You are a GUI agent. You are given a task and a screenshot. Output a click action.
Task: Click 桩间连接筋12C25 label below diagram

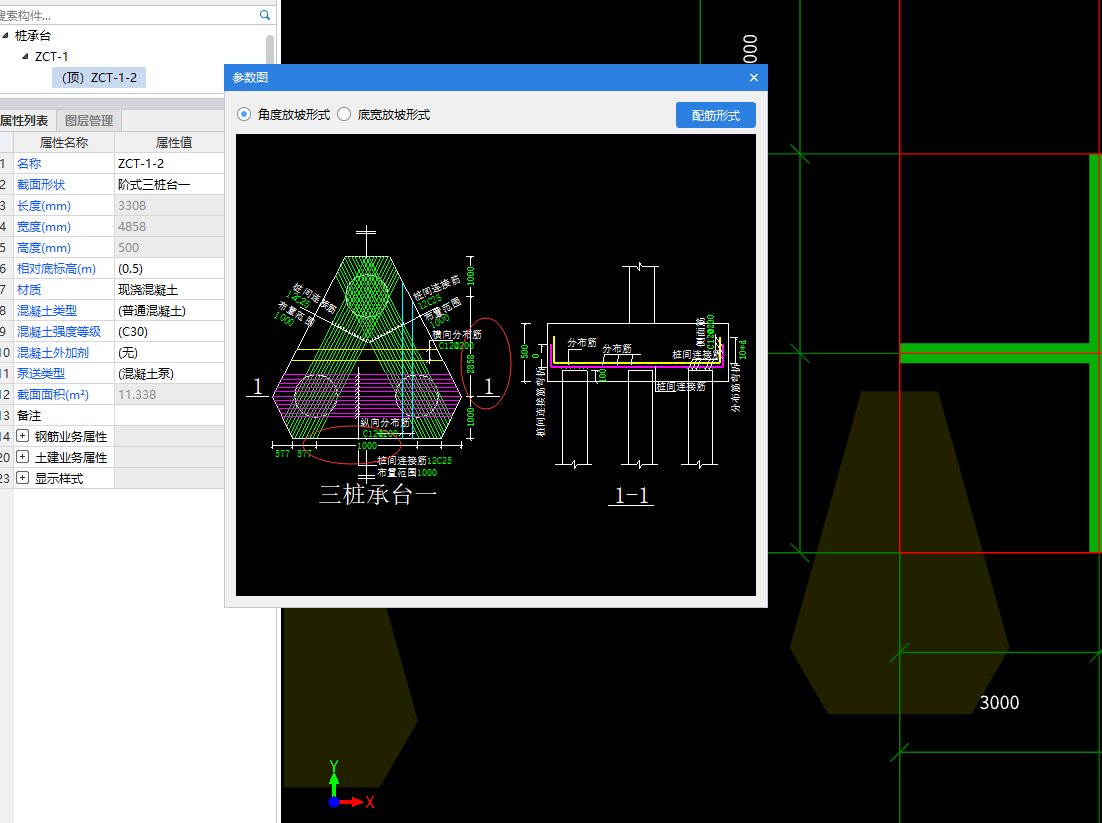click(414, 460)
